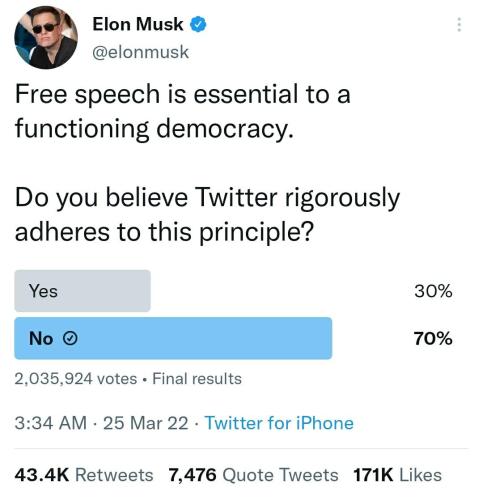View the 171K Likes list
Image resolution: width=483 pixels, height=500 pixels.
click(x=397, y=475)
